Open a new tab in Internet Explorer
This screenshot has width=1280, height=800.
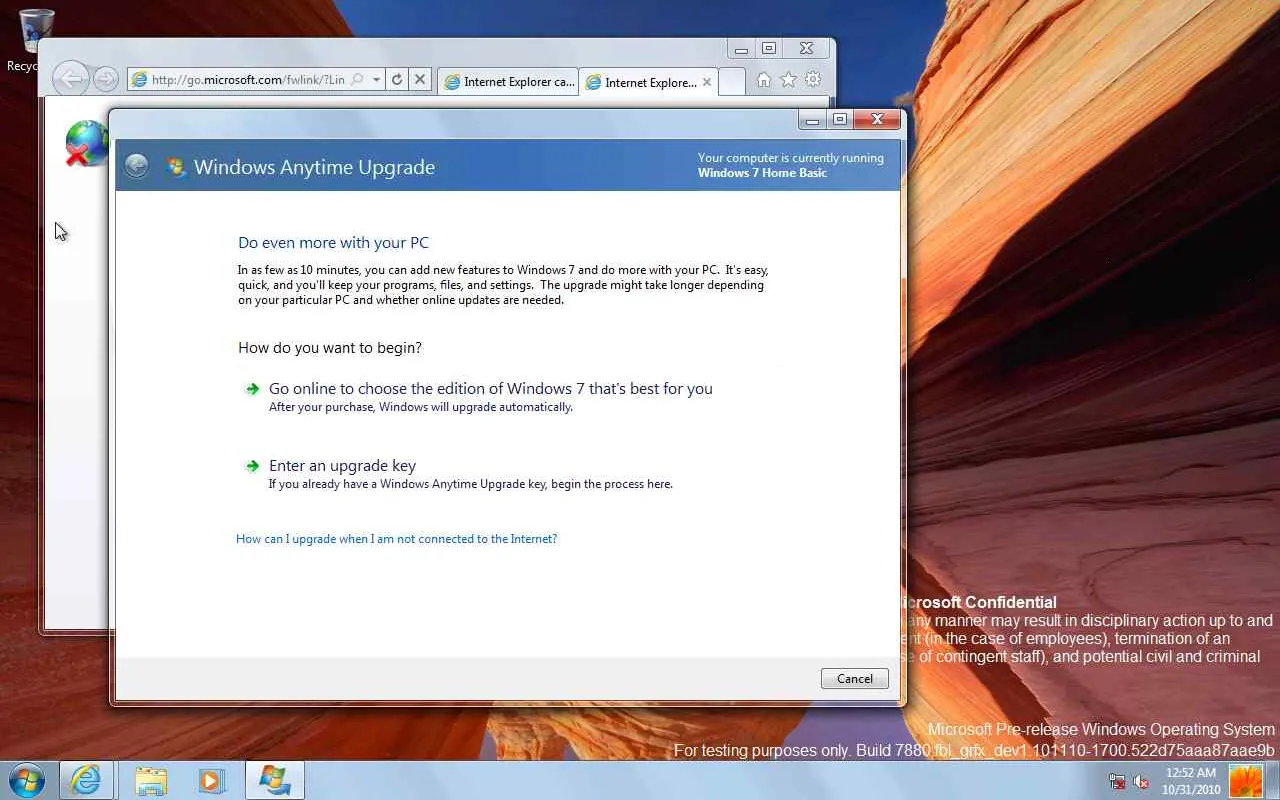(x=732, y=82)
